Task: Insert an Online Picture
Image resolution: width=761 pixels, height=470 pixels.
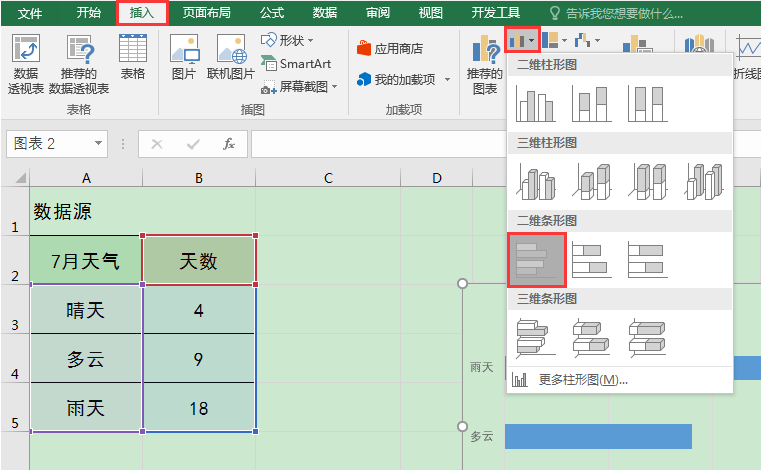Action: point(231,57)
